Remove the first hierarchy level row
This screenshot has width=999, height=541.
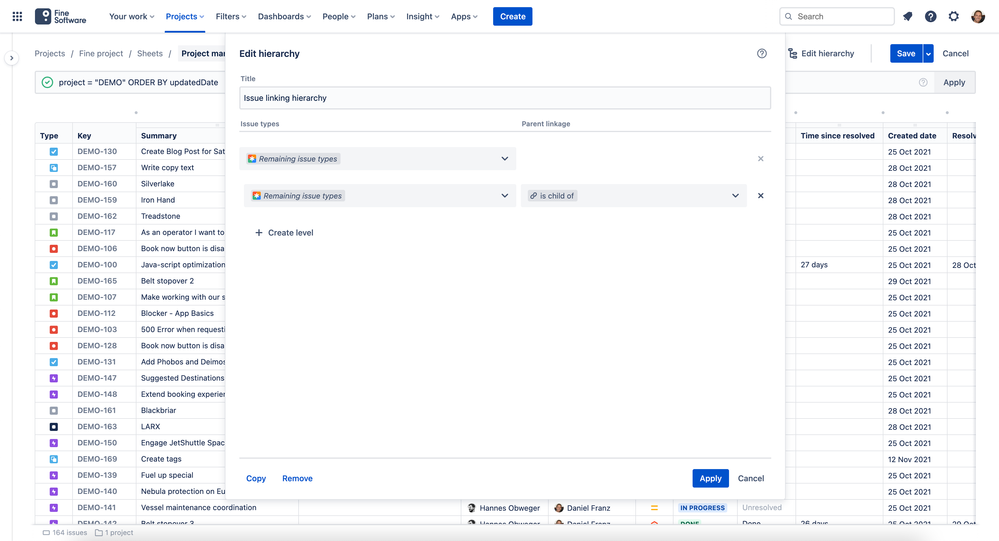(761, 159)
